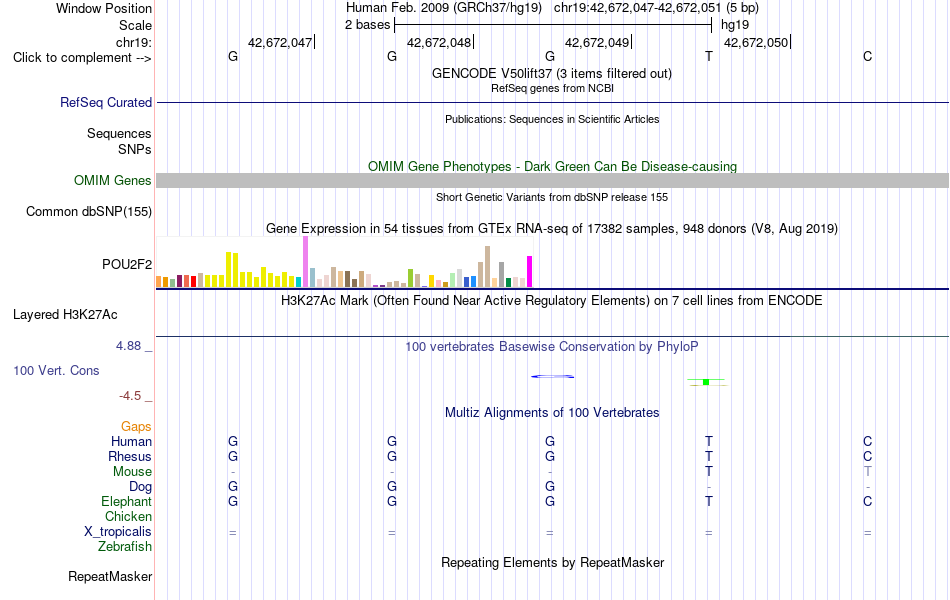Select the RepeatMasker track label

tap(110, 576)
